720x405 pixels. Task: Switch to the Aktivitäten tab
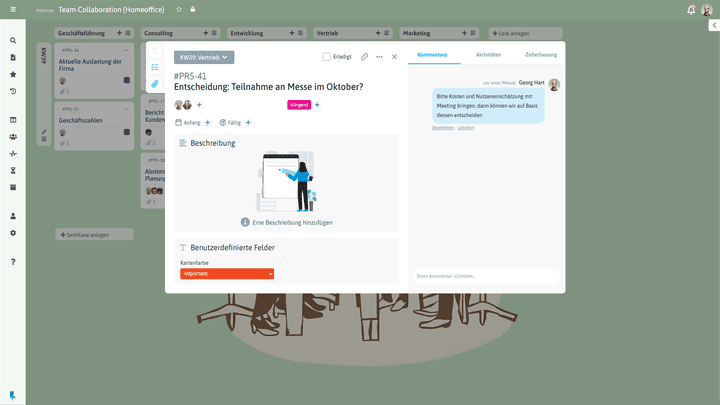[x=489, y=54]
